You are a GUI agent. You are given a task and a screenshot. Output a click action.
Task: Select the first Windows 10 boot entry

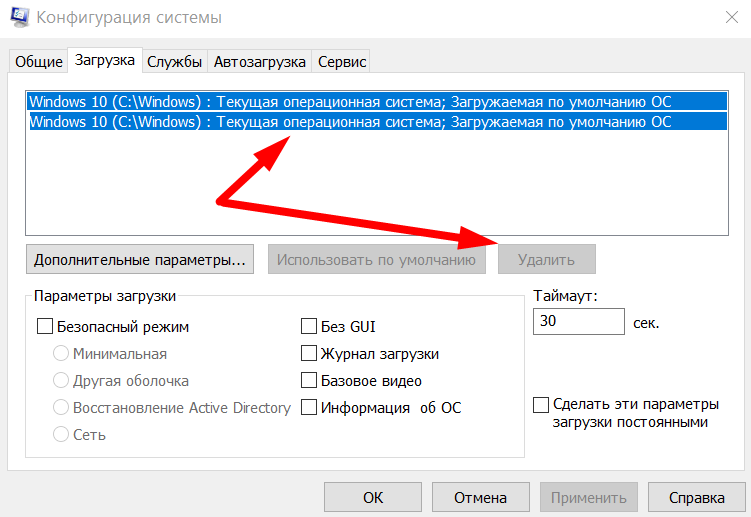coord(377,102)
